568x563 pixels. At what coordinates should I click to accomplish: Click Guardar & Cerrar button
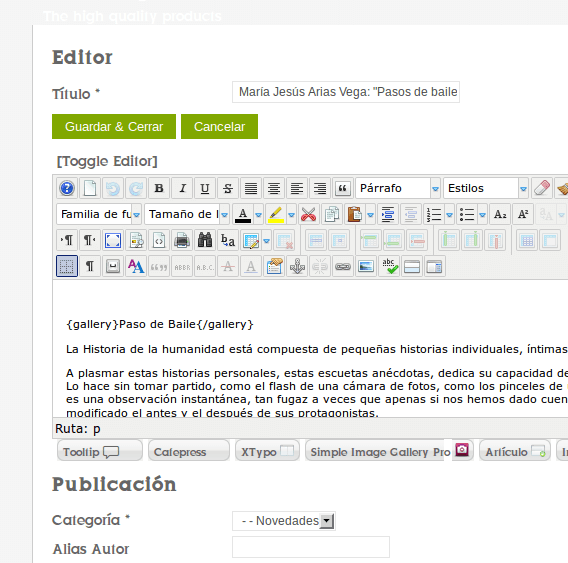114,126
